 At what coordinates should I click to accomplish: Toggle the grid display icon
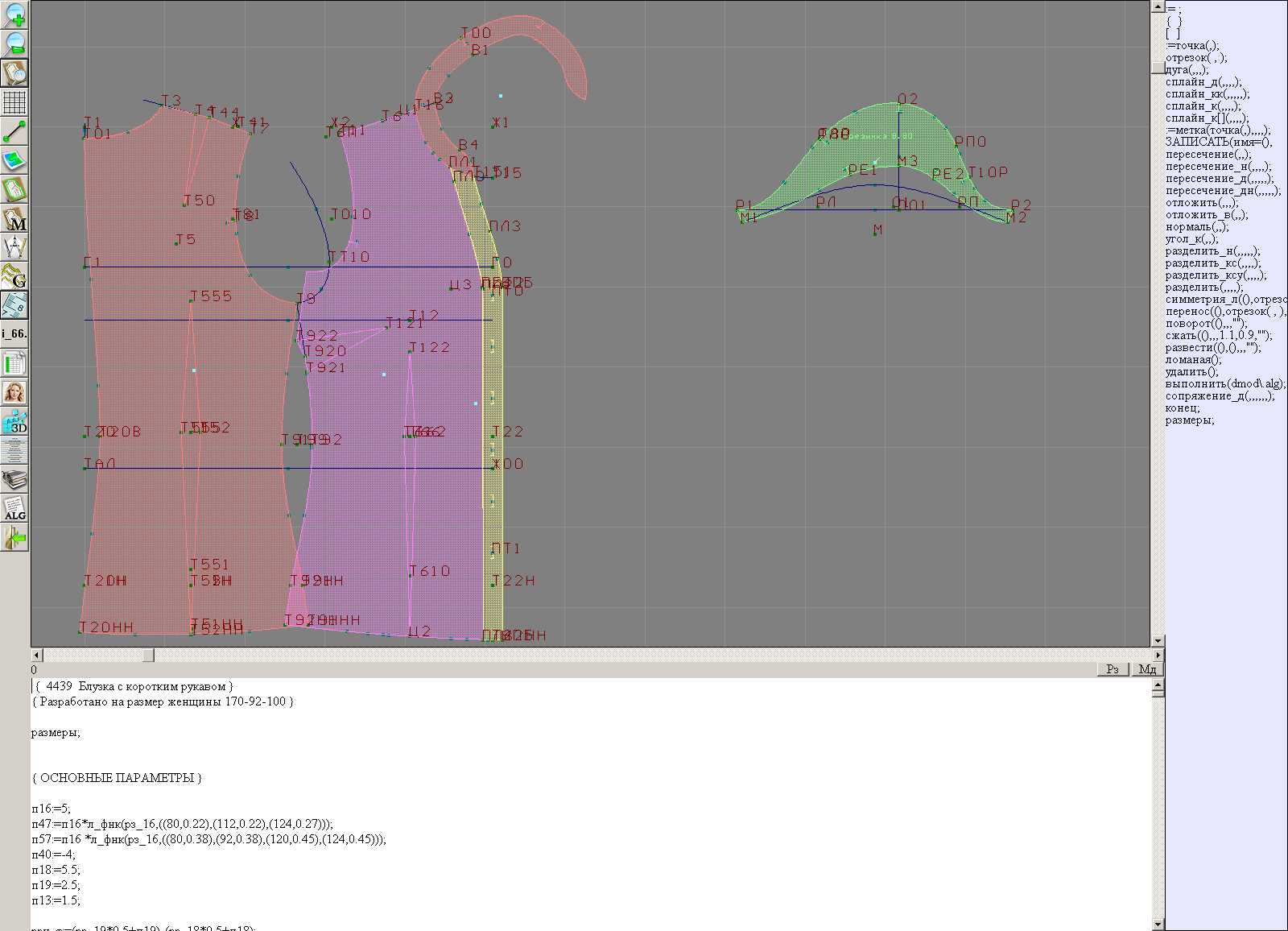[14, 102]
